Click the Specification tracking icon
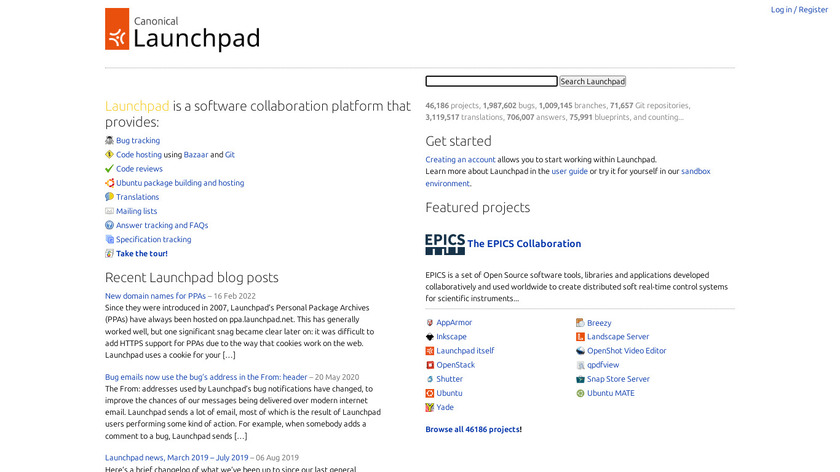Screen dimensions: 840x472 [109, 239]
